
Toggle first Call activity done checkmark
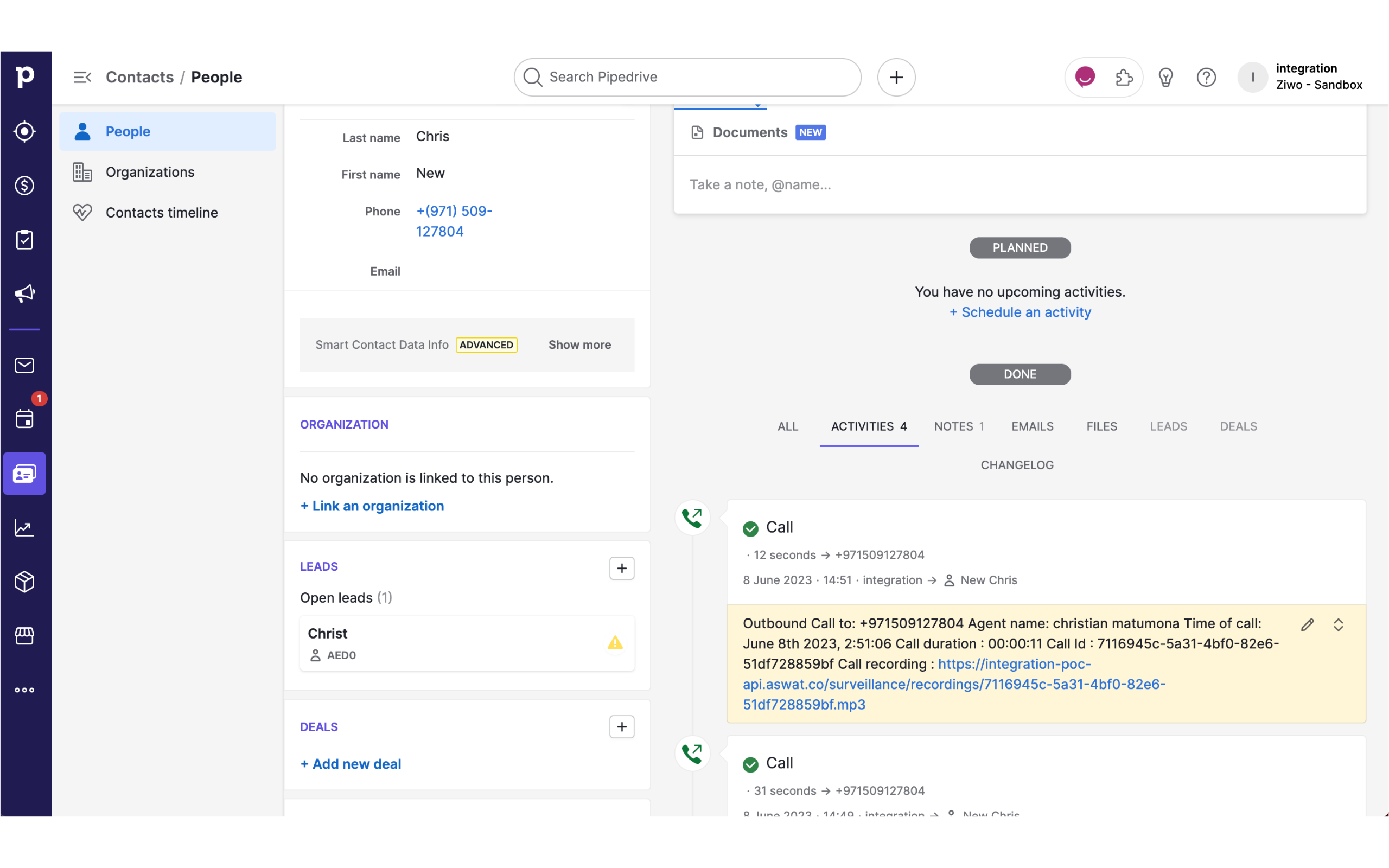click(x=750, y=528)
